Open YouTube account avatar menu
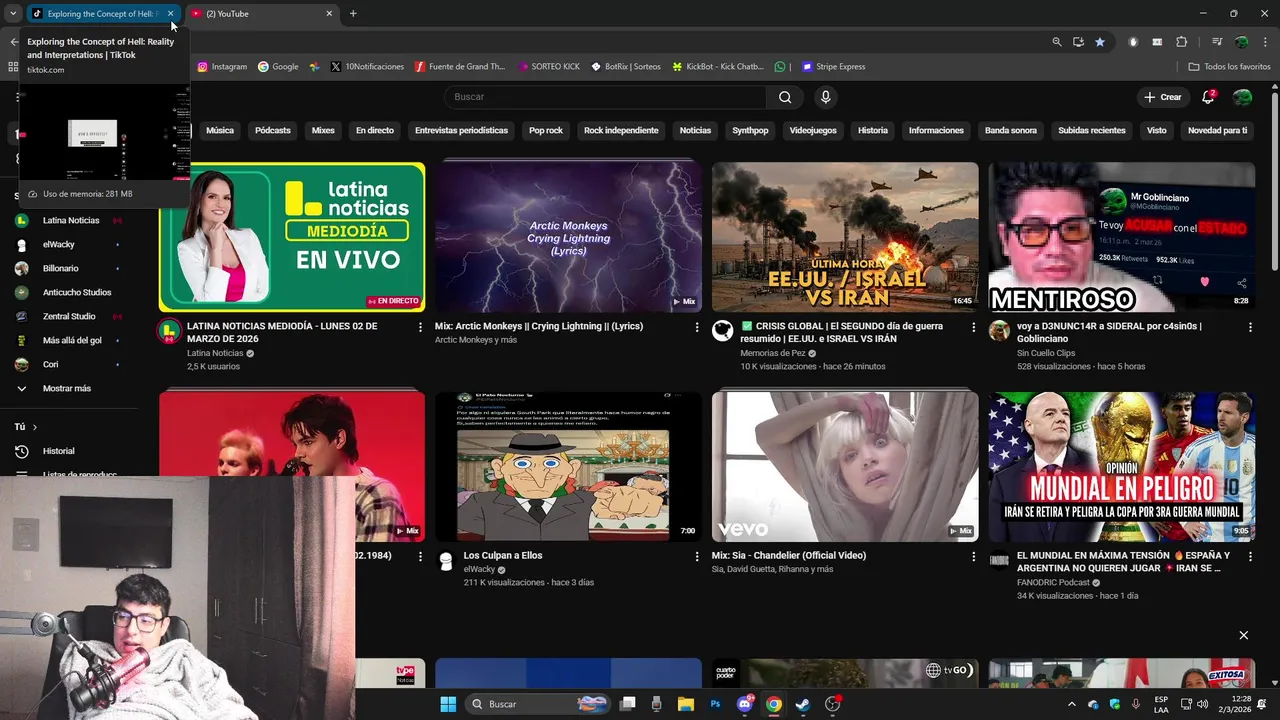Image resolution: width=1280 pixels, height=720 pixels. [x=1242, y=97]
